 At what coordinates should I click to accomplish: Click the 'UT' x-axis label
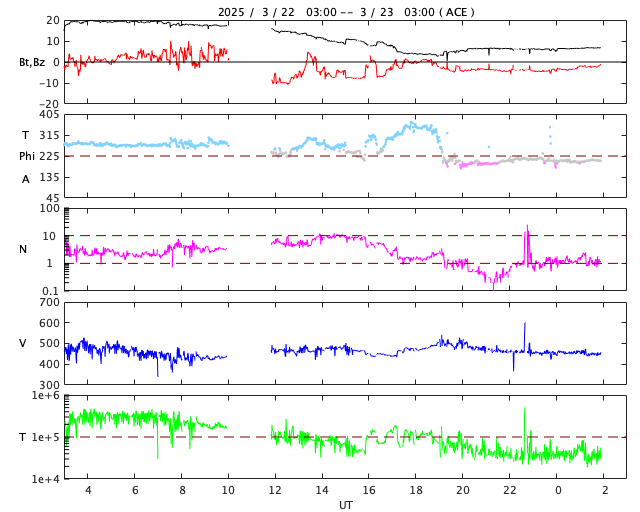click(x=345, y=505)
